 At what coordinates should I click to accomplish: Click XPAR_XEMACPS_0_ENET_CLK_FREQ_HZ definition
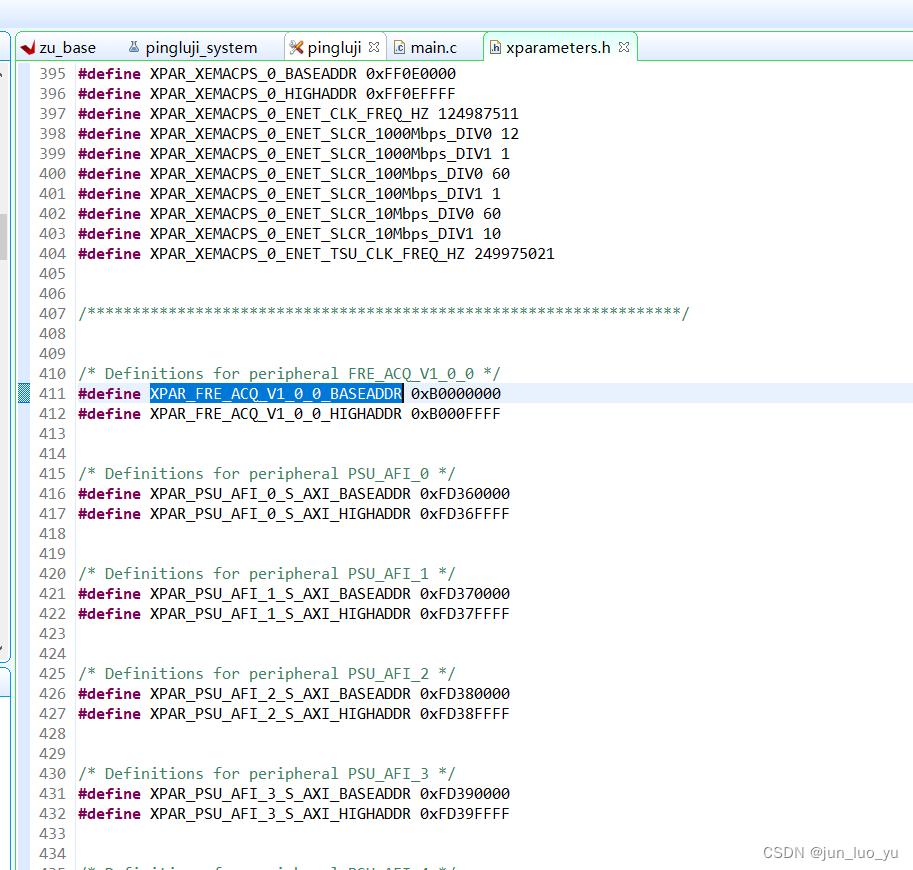(290, 114)
